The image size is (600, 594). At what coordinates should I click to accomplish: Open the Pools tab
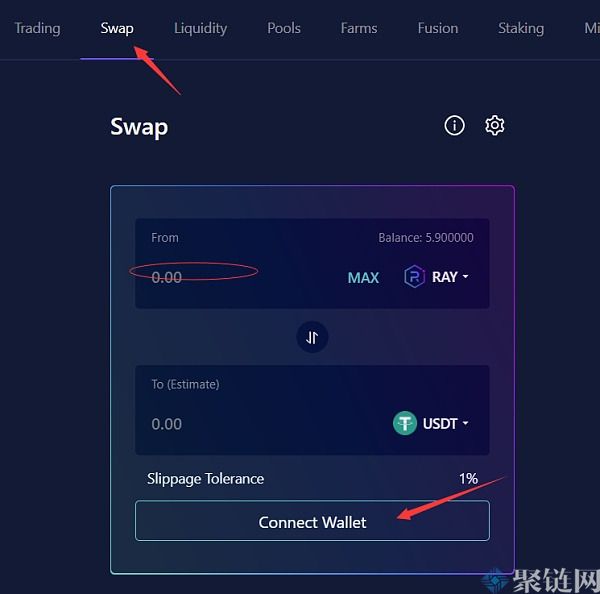284,28
